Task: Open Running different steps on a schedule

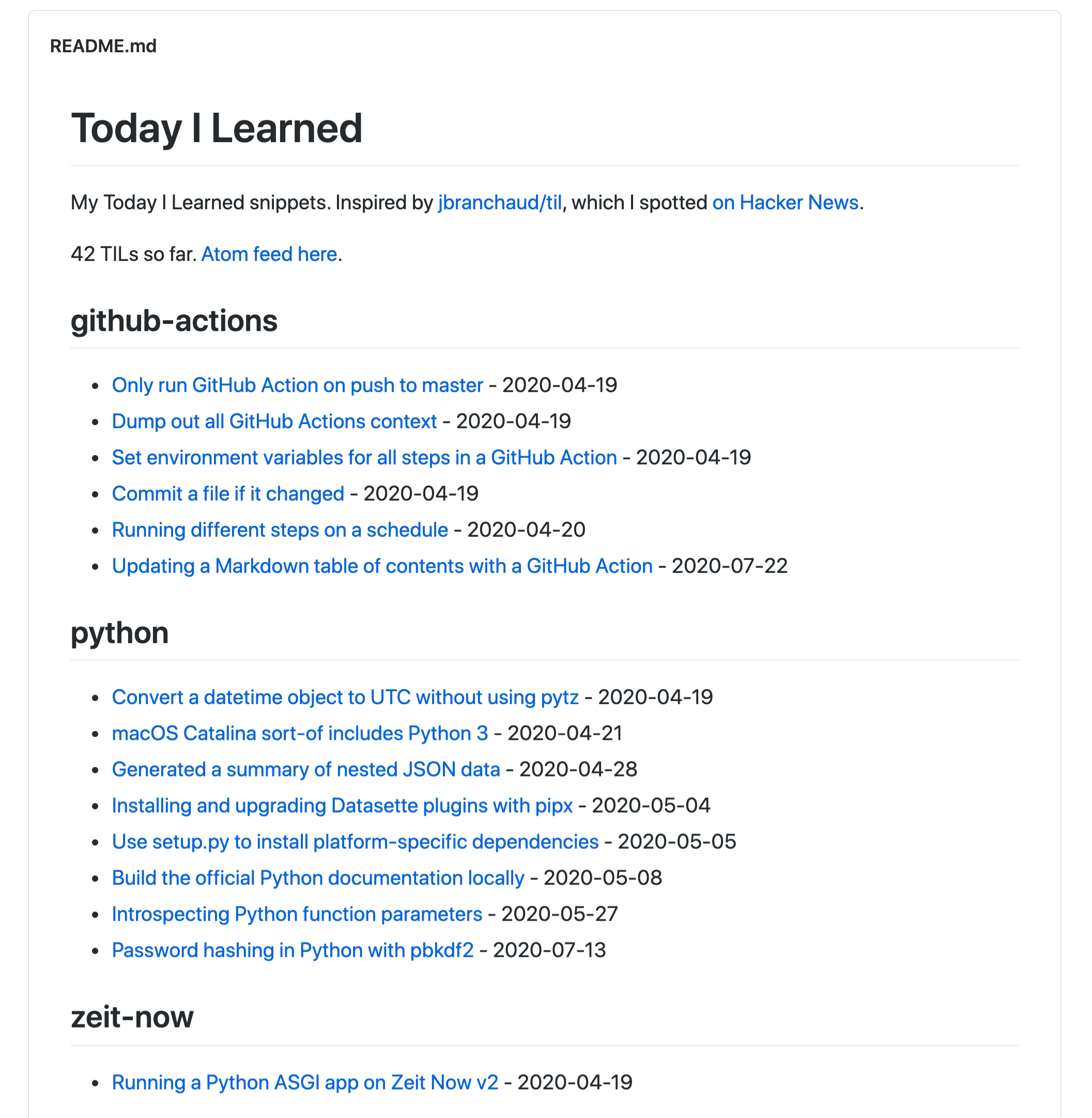Action: 280,530
